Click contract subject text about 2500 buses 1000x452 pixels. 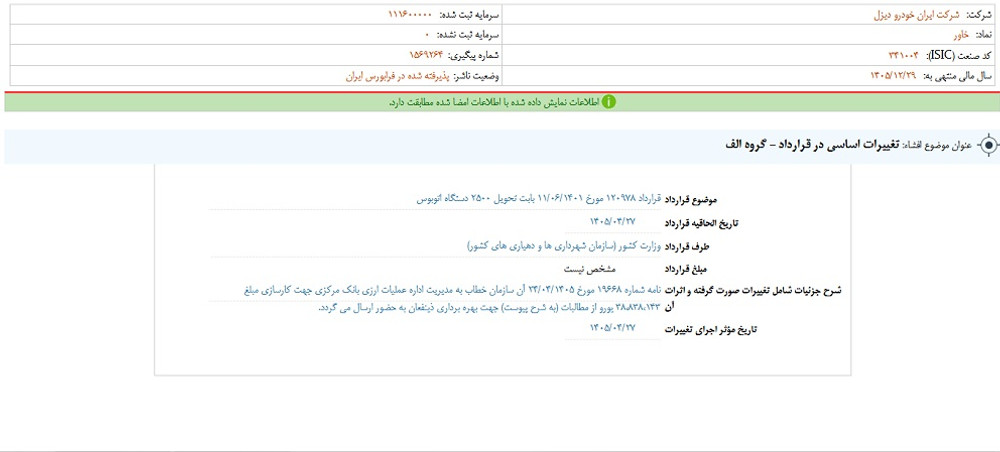539,198
